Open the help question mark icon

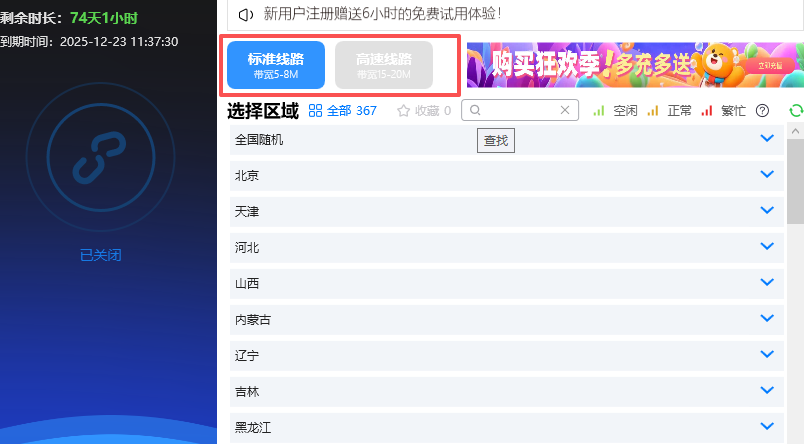point(762,111)
